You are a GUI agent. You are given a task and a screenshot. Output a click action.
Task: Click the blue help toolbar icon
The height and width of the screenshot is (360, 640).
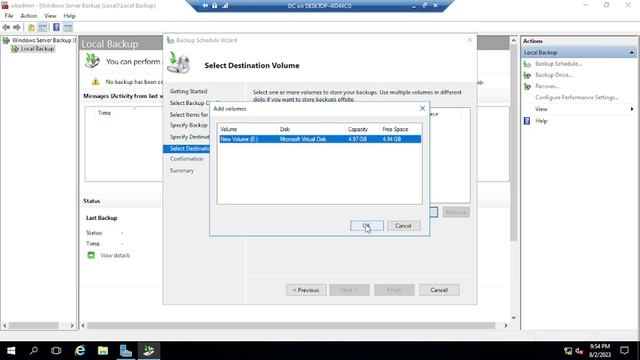56,27
